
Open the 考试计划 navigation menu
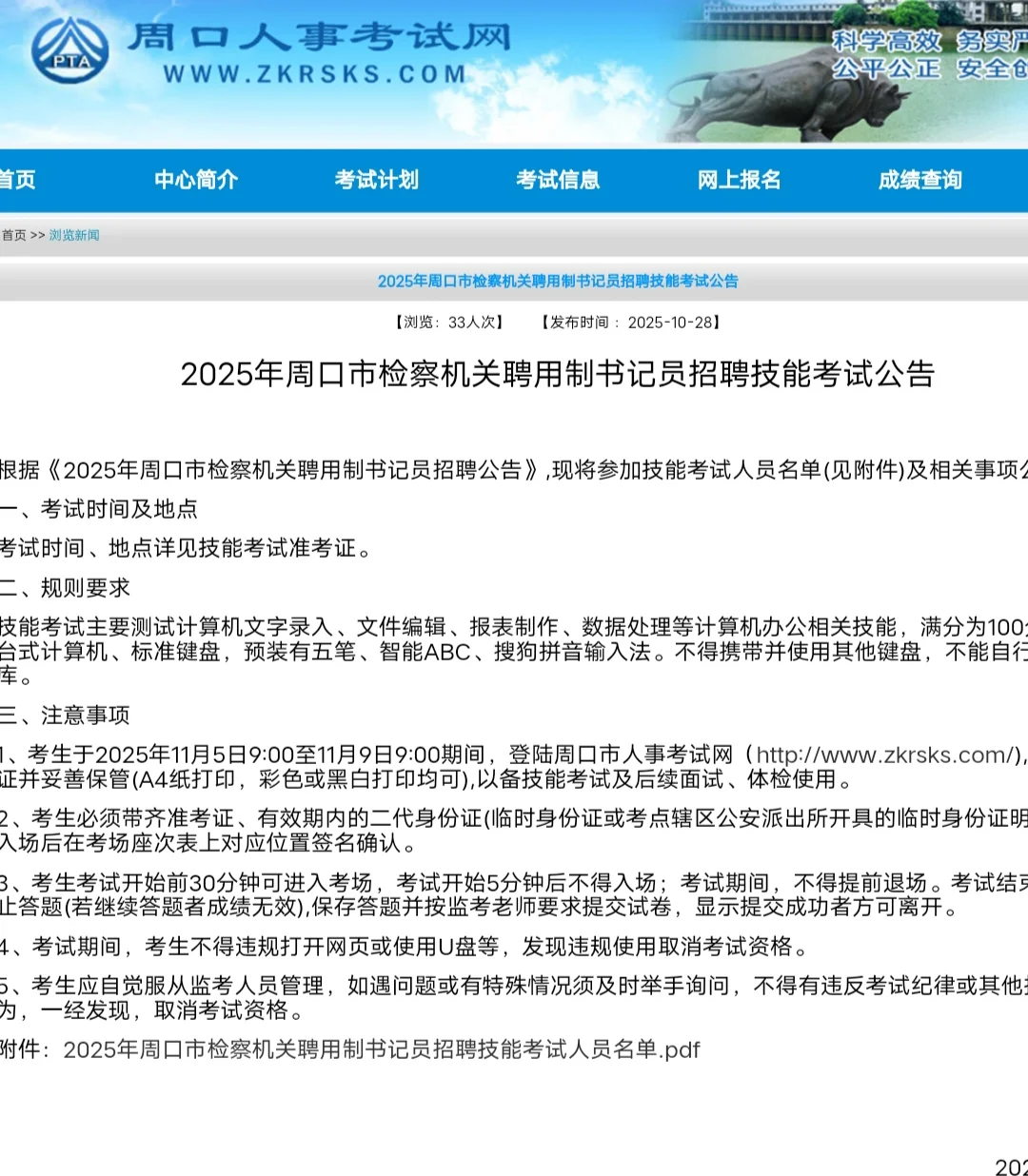point(378,180)
